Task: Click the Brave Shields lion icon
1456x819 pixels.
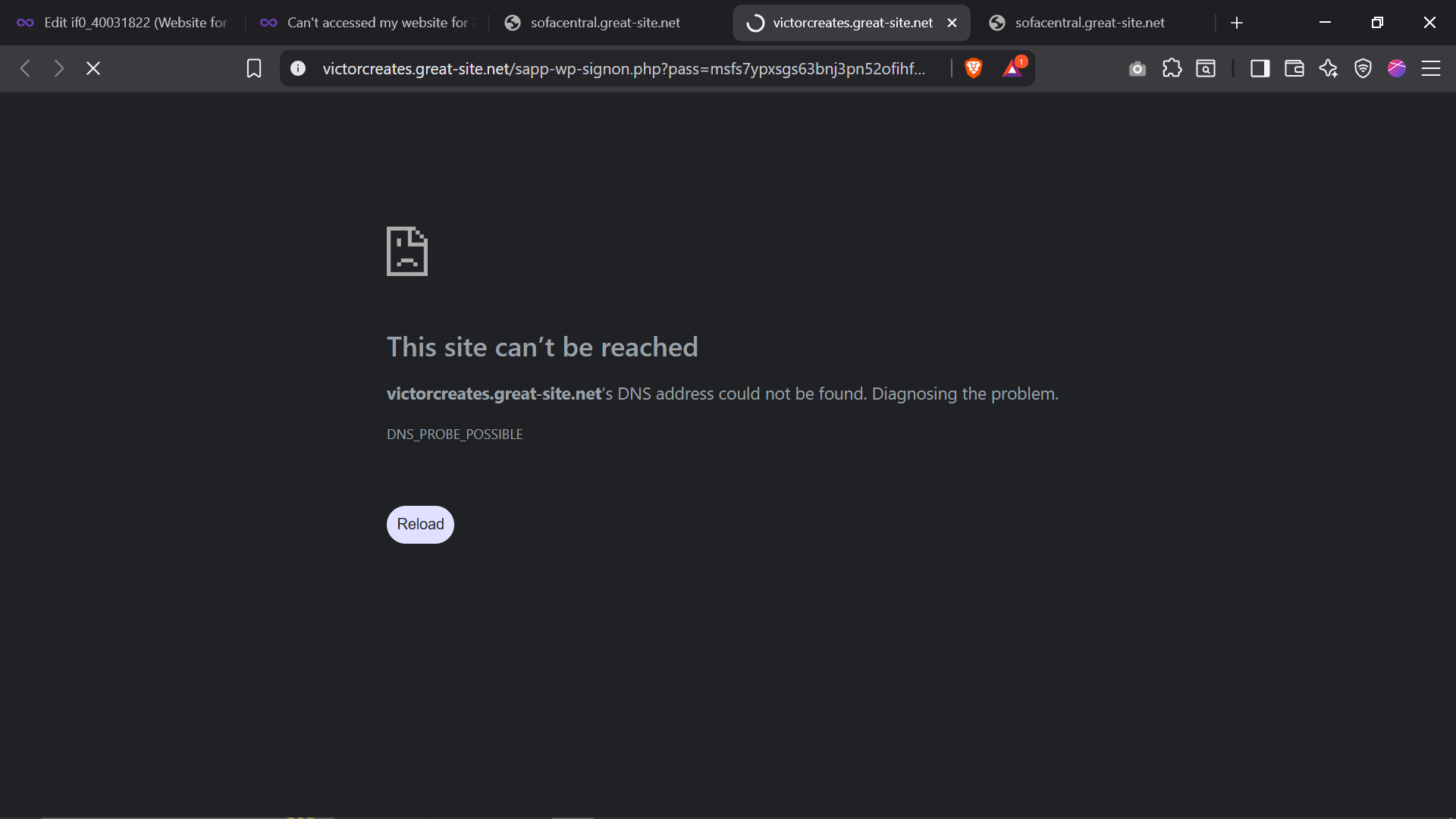Action: (x=974, y=68)
